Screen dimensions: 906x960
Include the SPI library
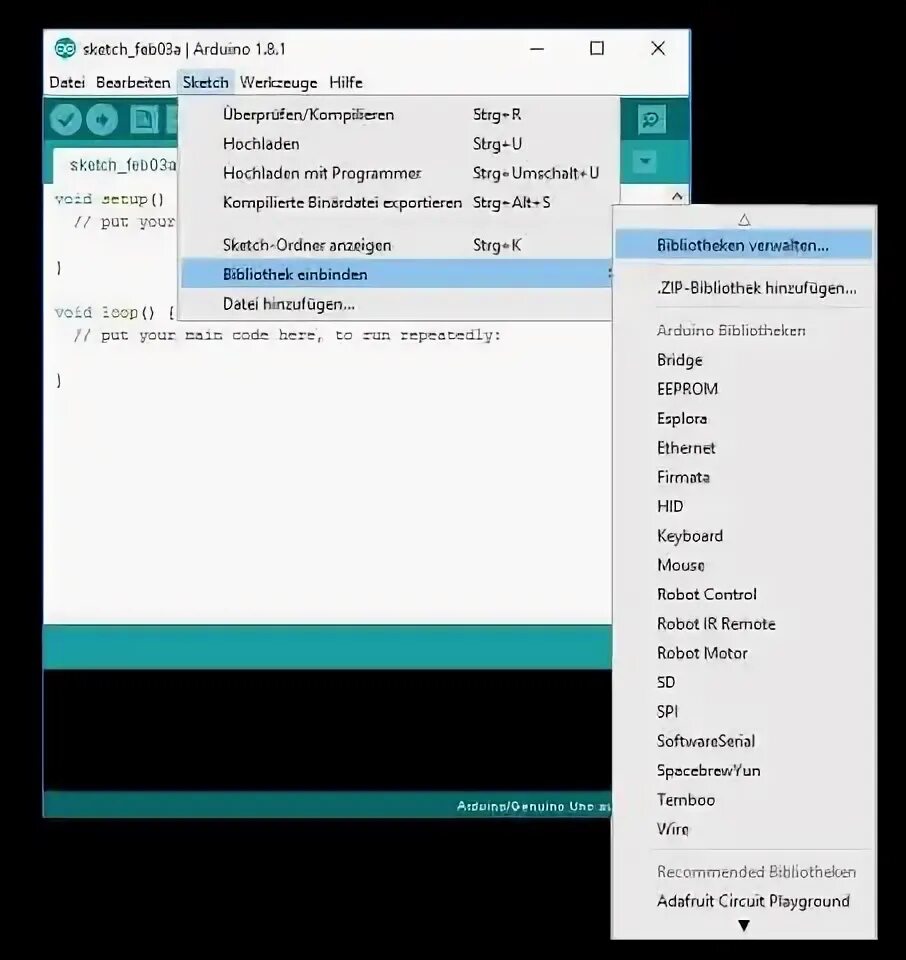point(743,711)
